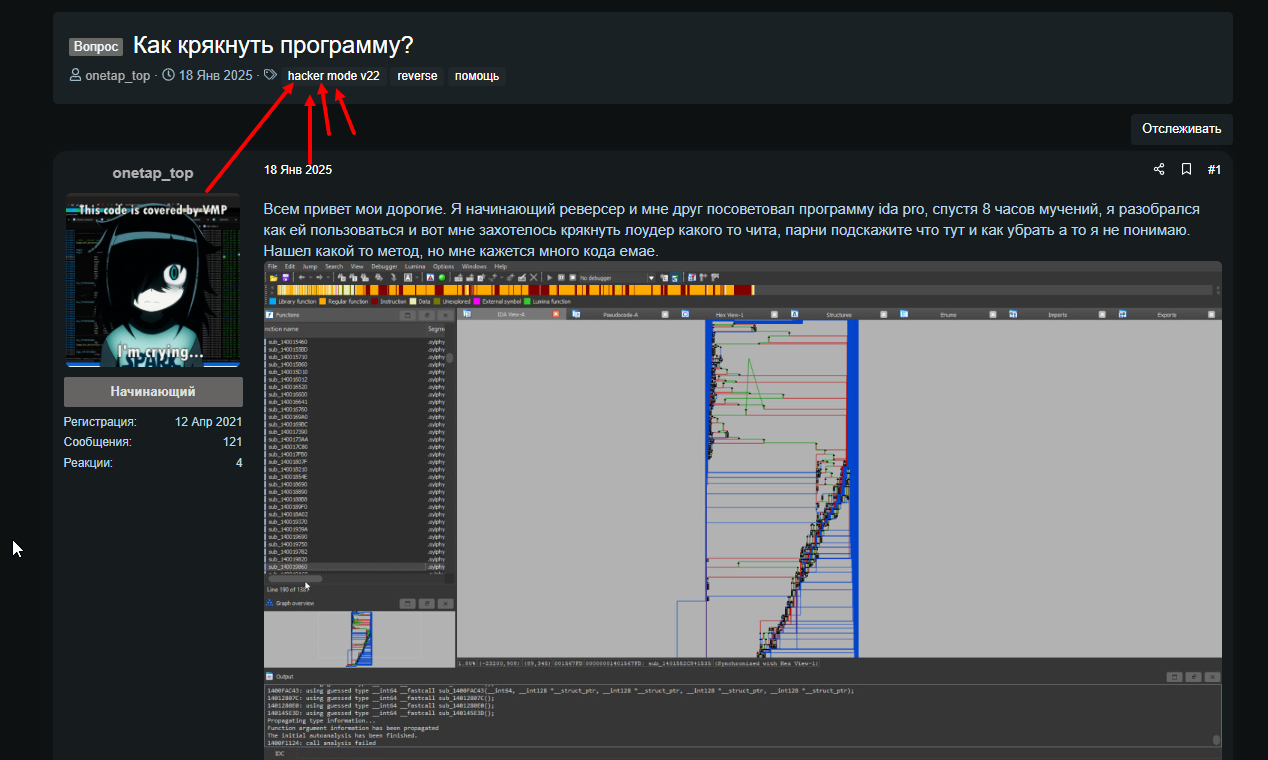Click the Graph overview miniature in IDA

359,638
